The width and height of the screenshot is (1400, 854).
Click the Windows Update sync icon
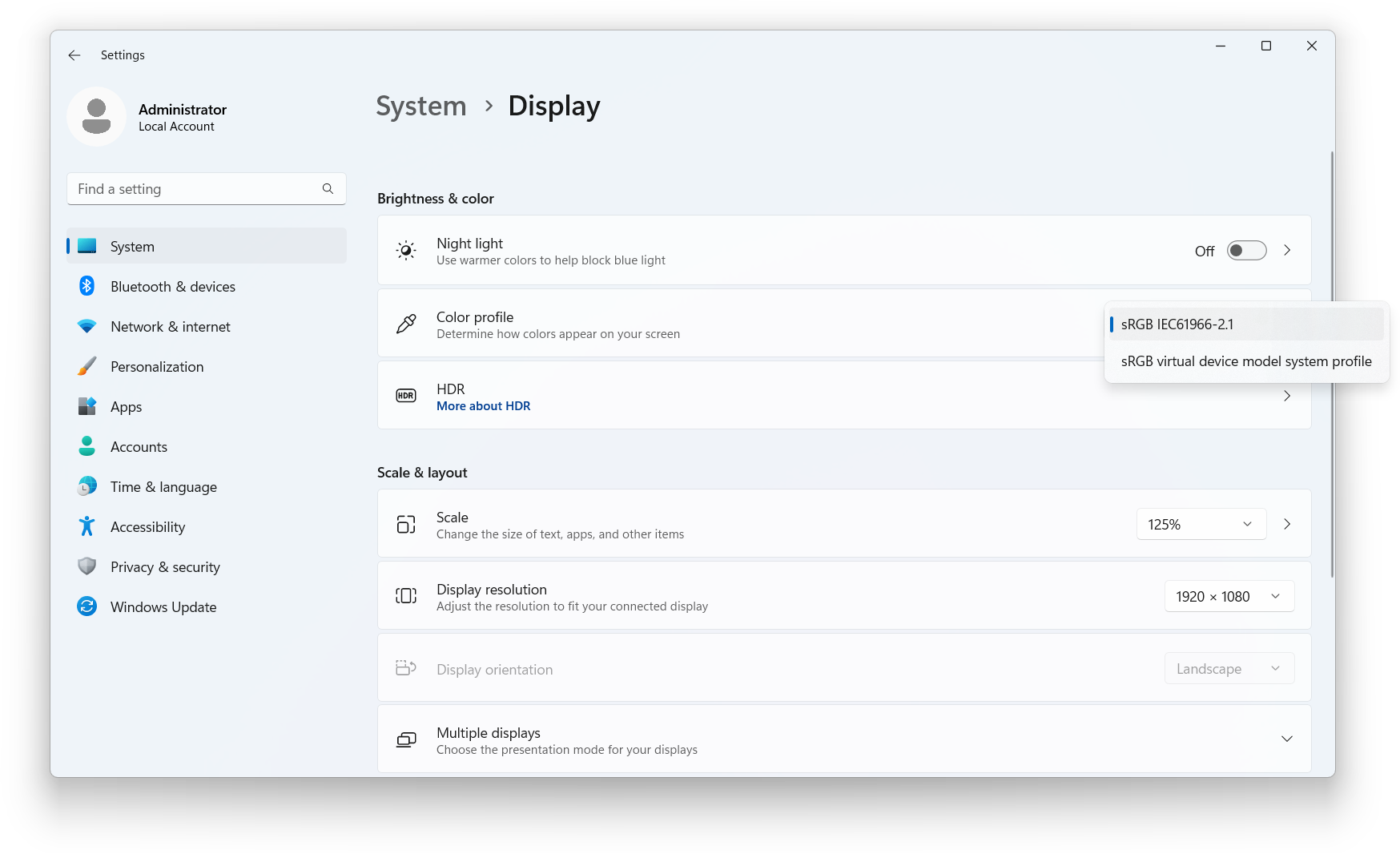(x=87, y=606)
